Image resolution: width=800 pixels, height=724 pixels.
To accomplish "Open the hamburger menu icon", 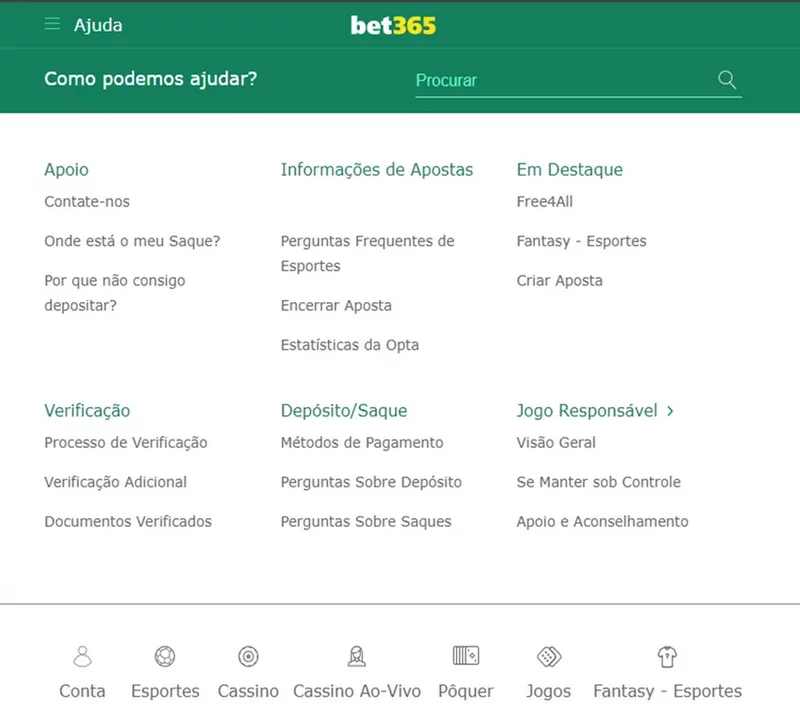I will click(x=52, y=25).
